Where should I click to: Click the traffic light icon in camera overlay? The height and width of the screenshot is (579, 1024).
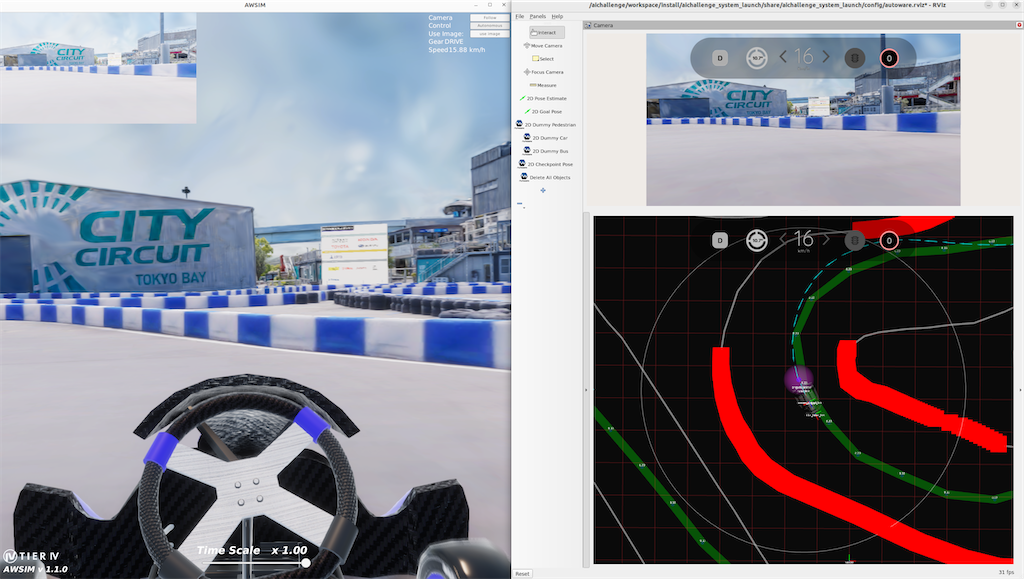tap(855, 58)
